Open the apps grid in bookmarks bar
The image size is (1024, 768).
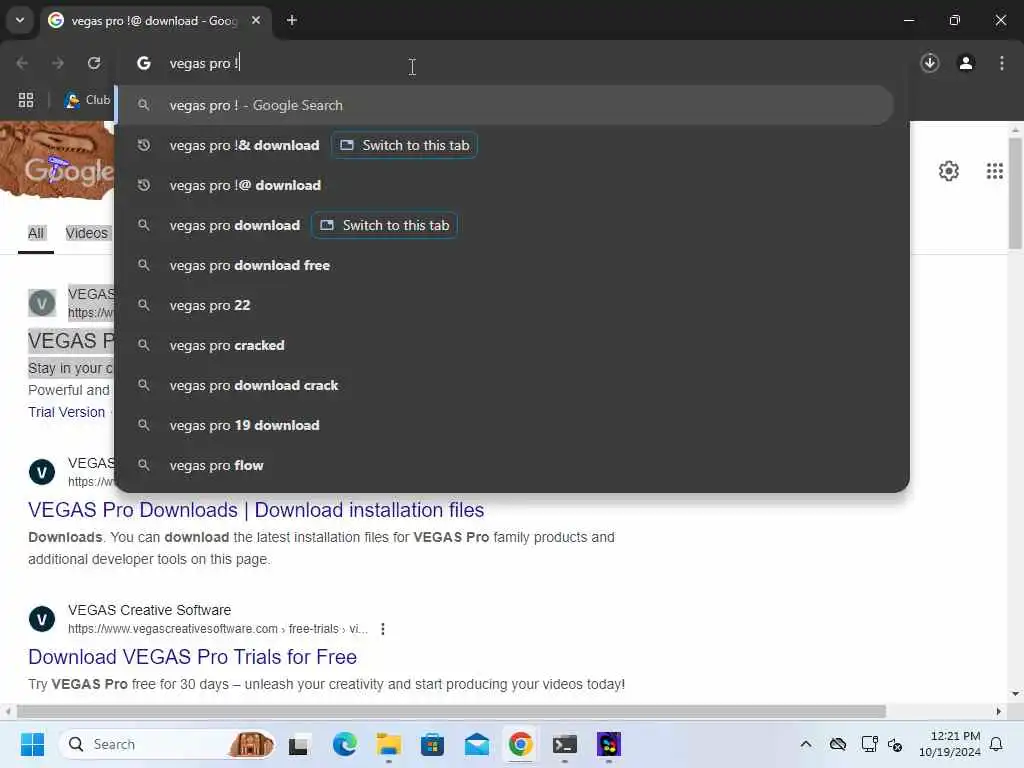[x=26, y=100]
